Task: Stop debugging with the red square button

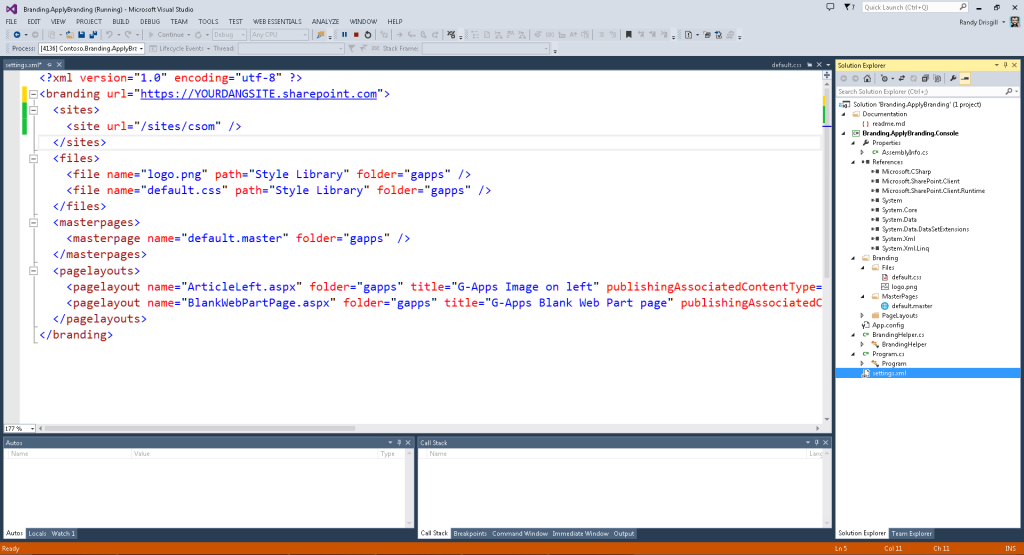Action: pos(356,35)
